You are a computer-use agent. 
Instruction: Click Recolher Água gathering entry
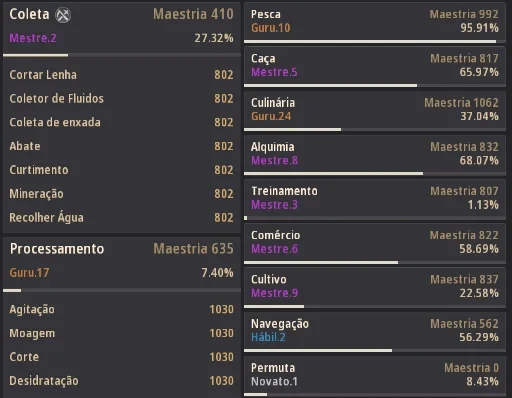point(121,218)
